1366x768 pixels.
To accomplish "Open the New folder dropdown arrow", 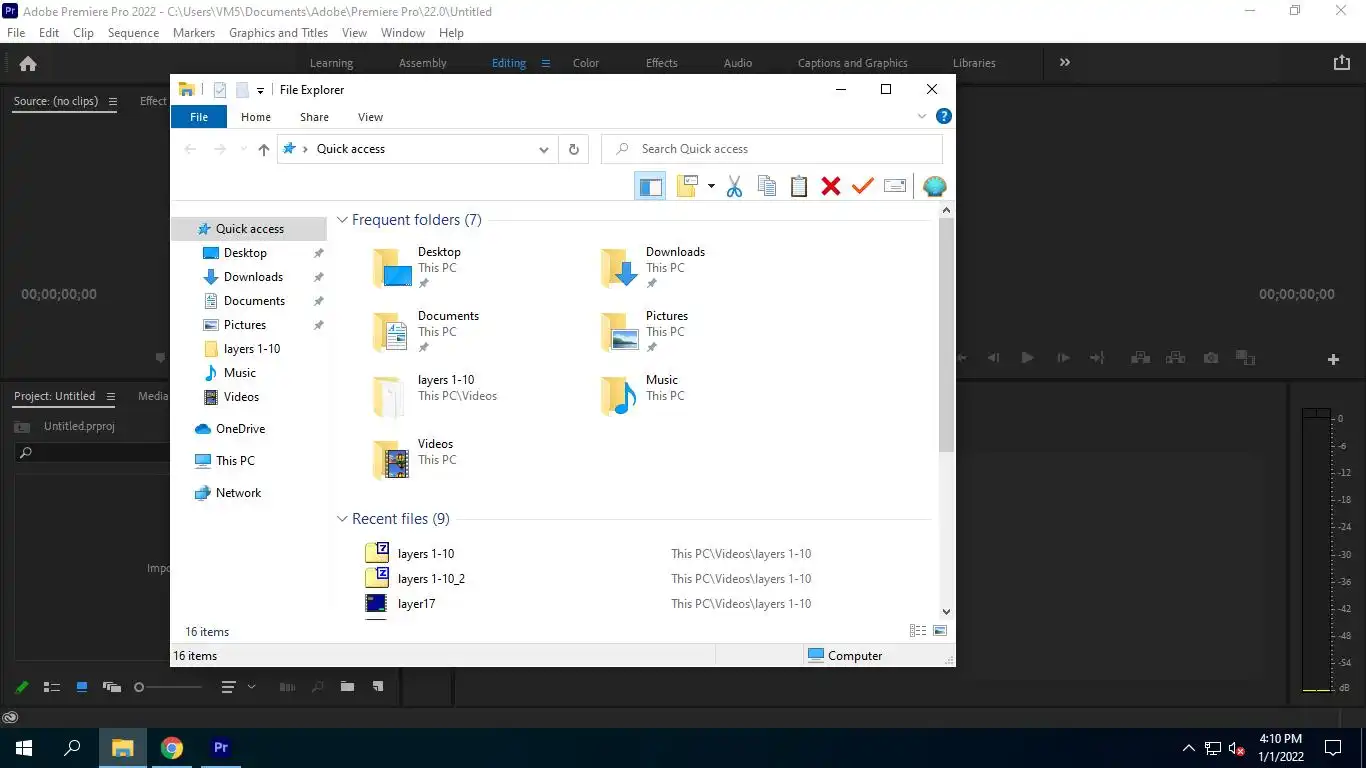I will click(x=711, y=186).
